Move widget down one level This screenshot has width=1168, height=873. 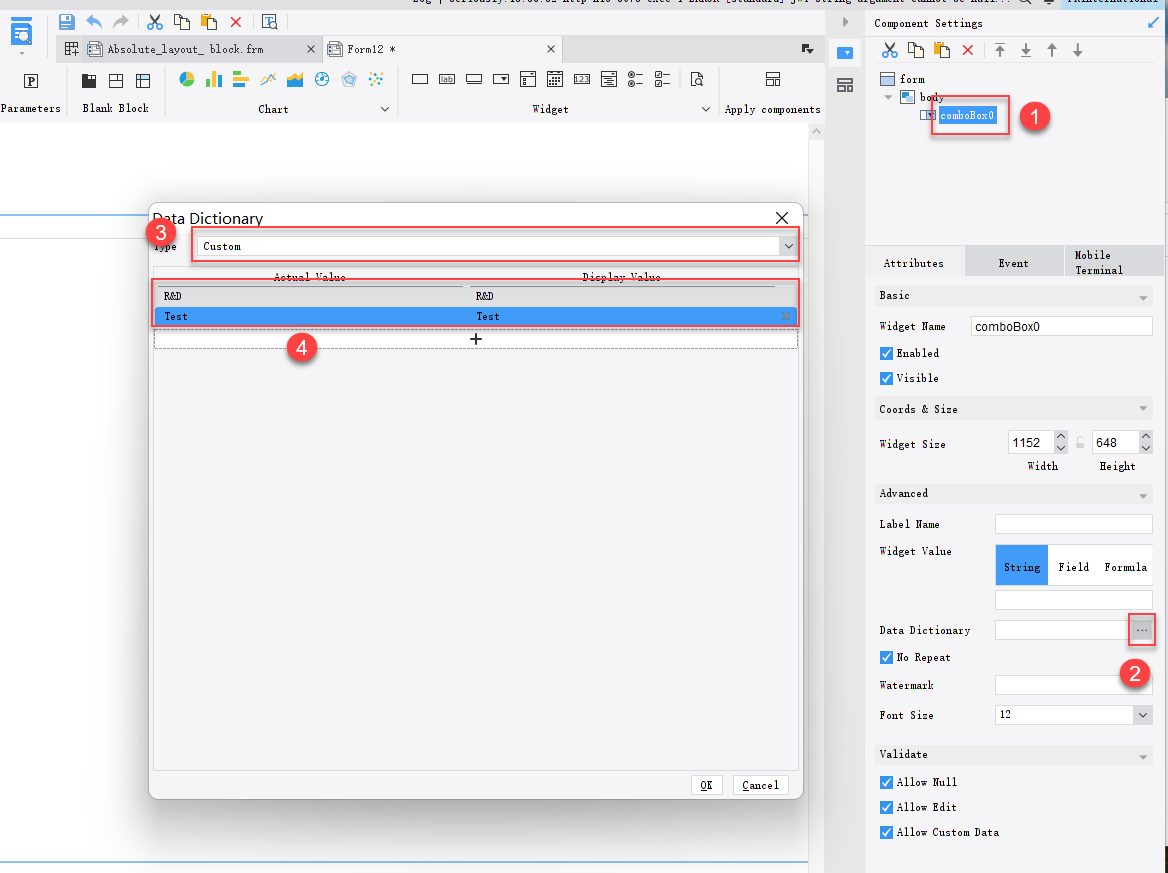pos(1078,50)
